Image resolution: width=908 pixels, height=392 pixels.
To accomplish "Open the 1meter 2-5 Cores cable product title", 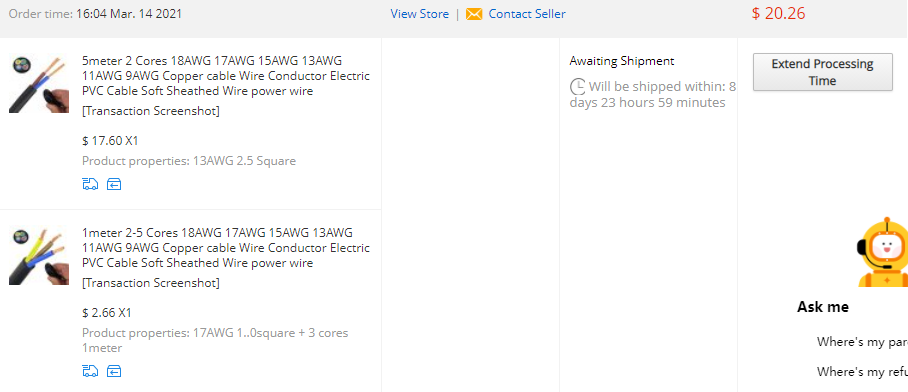I will pos(226,248).
